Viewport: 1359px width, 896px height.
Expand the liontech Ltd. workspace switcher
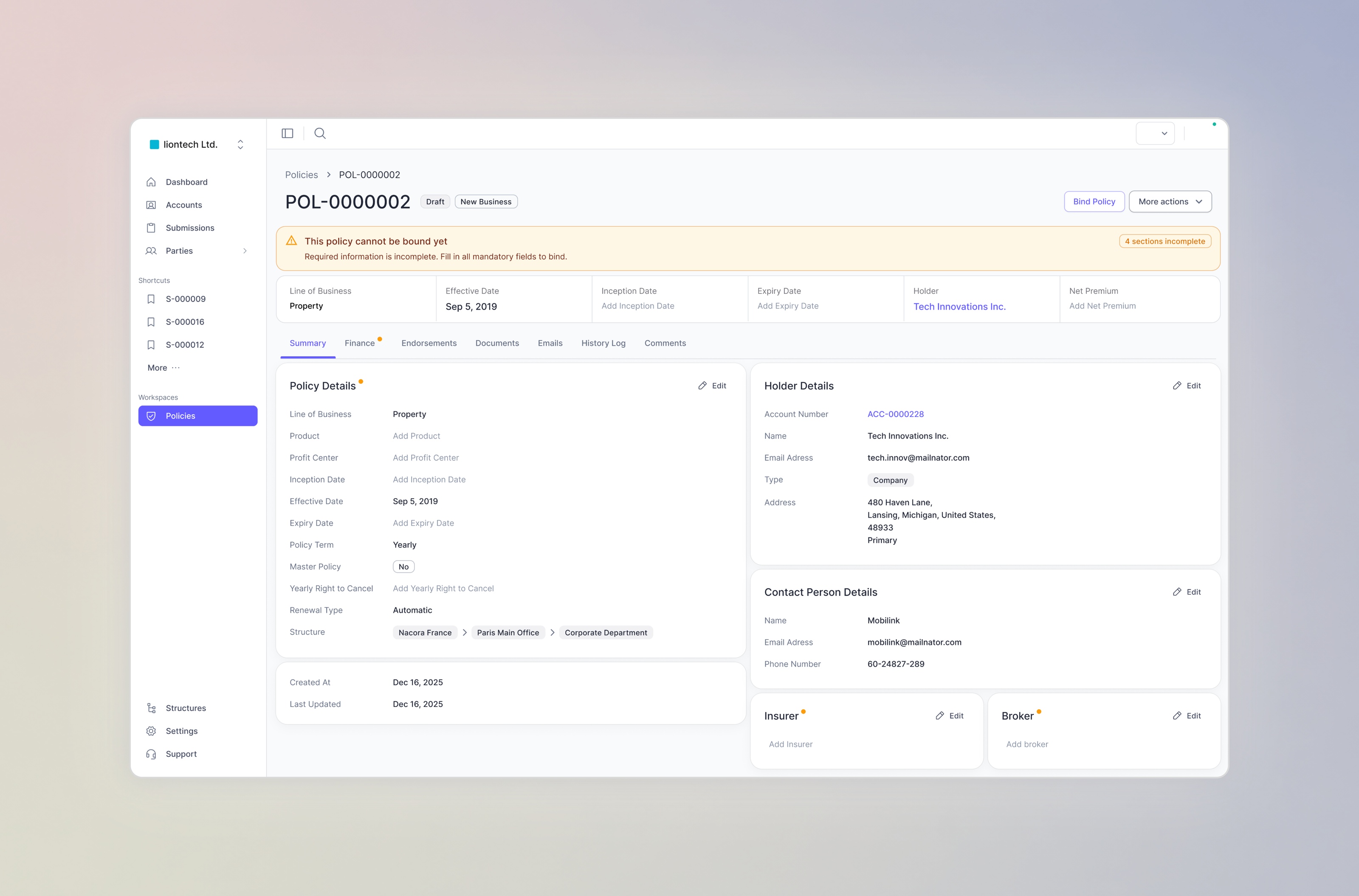(241, 144)
